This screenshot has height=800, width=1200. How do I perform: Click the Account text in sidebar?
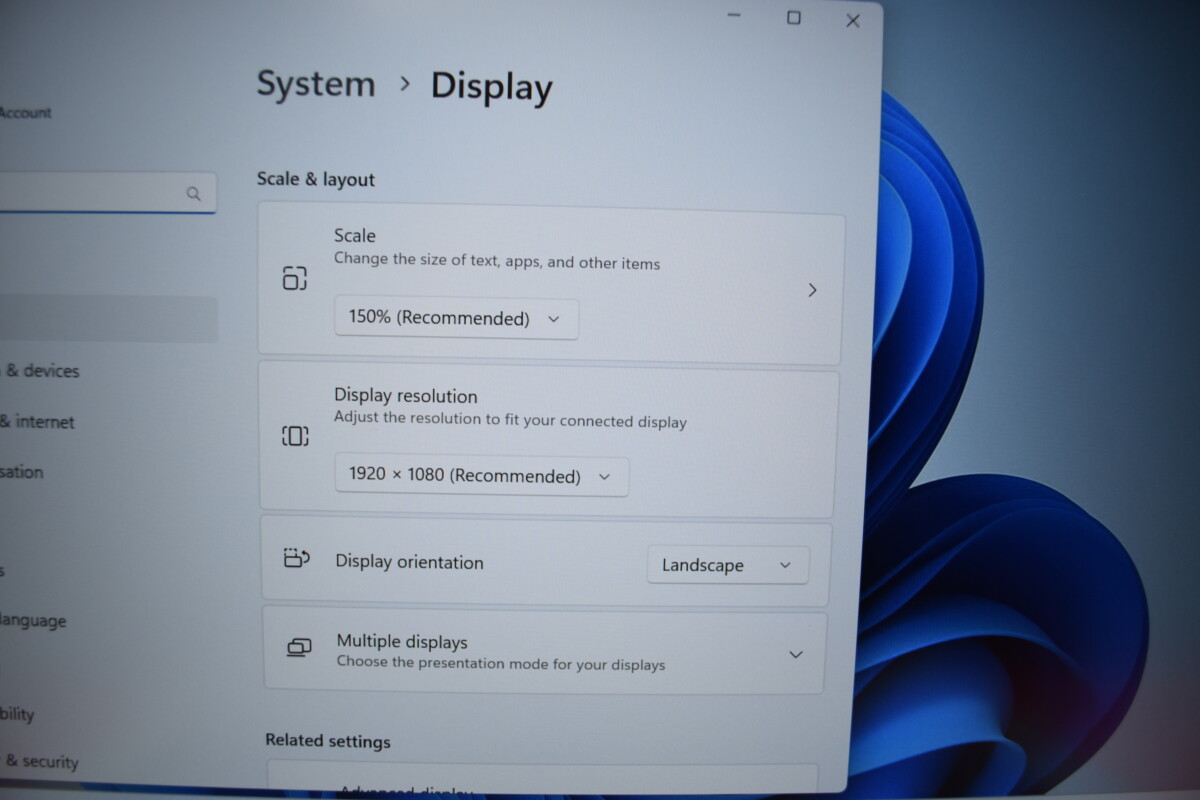(x=25, y=113)
